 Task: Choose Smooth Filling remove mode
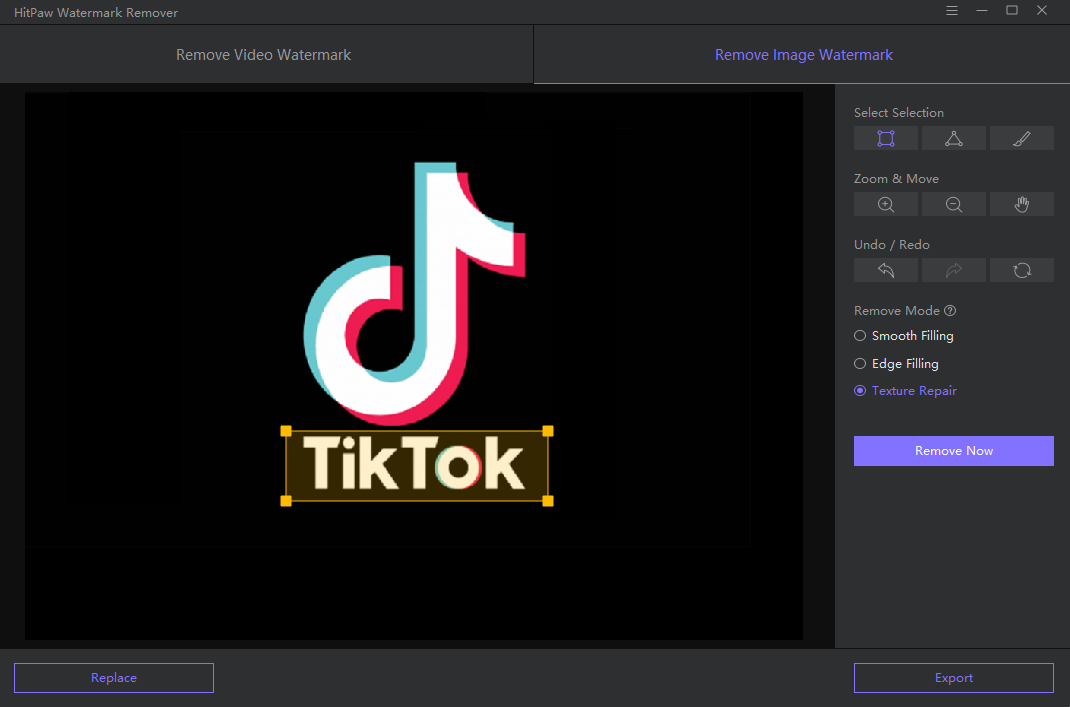(903, 336)
